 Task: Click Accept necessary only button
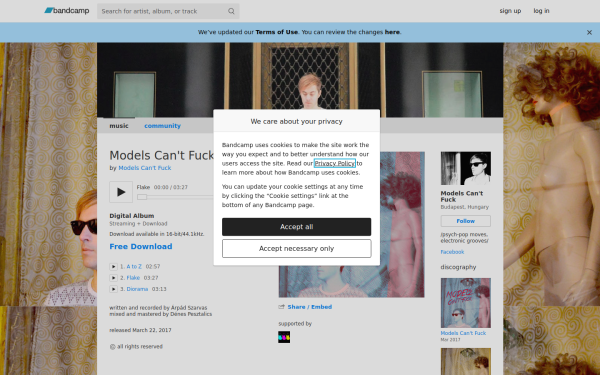tap(297, 249)
